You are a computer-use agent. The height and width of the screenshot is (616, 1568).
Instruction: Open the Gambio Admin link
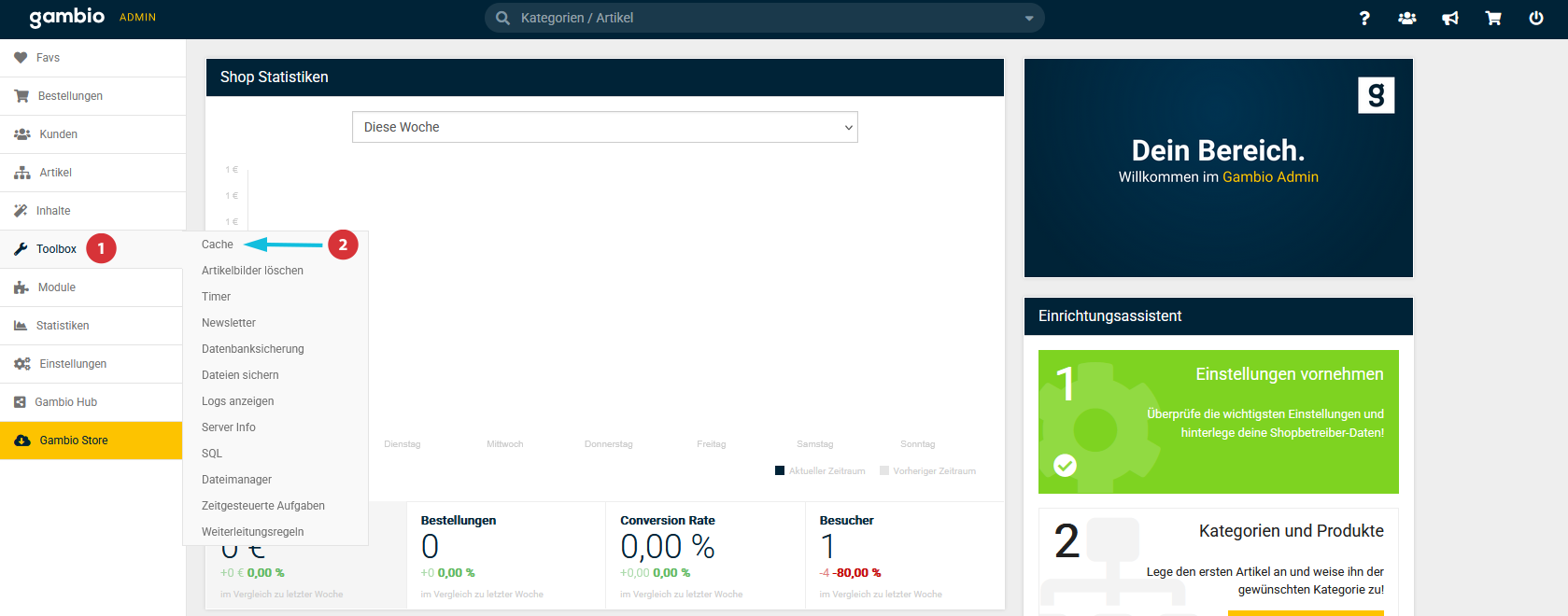[x=1270, y=177]
